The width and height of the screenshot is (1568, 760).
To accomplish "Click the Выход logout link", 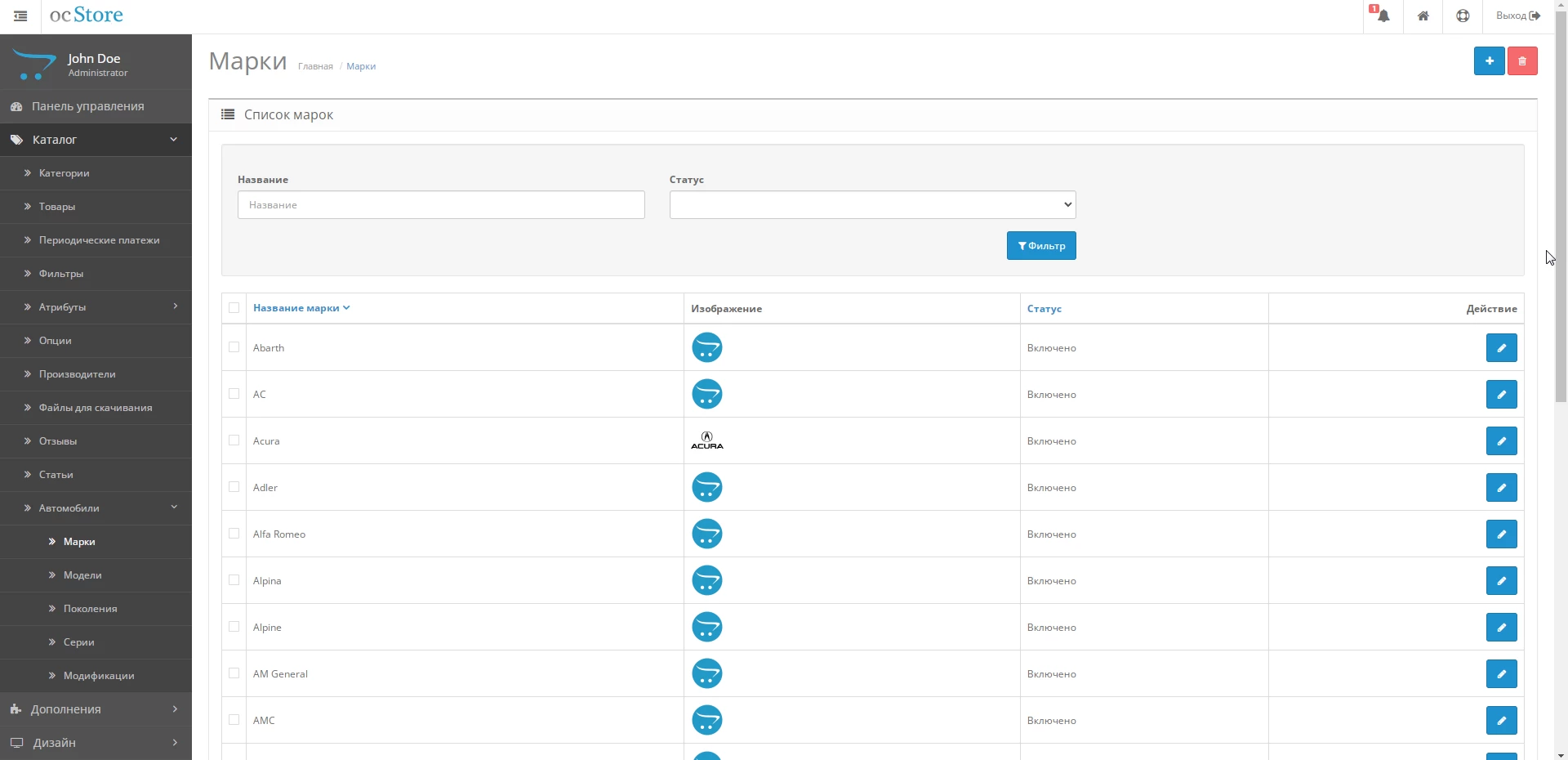I will click(x=1517, y=16).
